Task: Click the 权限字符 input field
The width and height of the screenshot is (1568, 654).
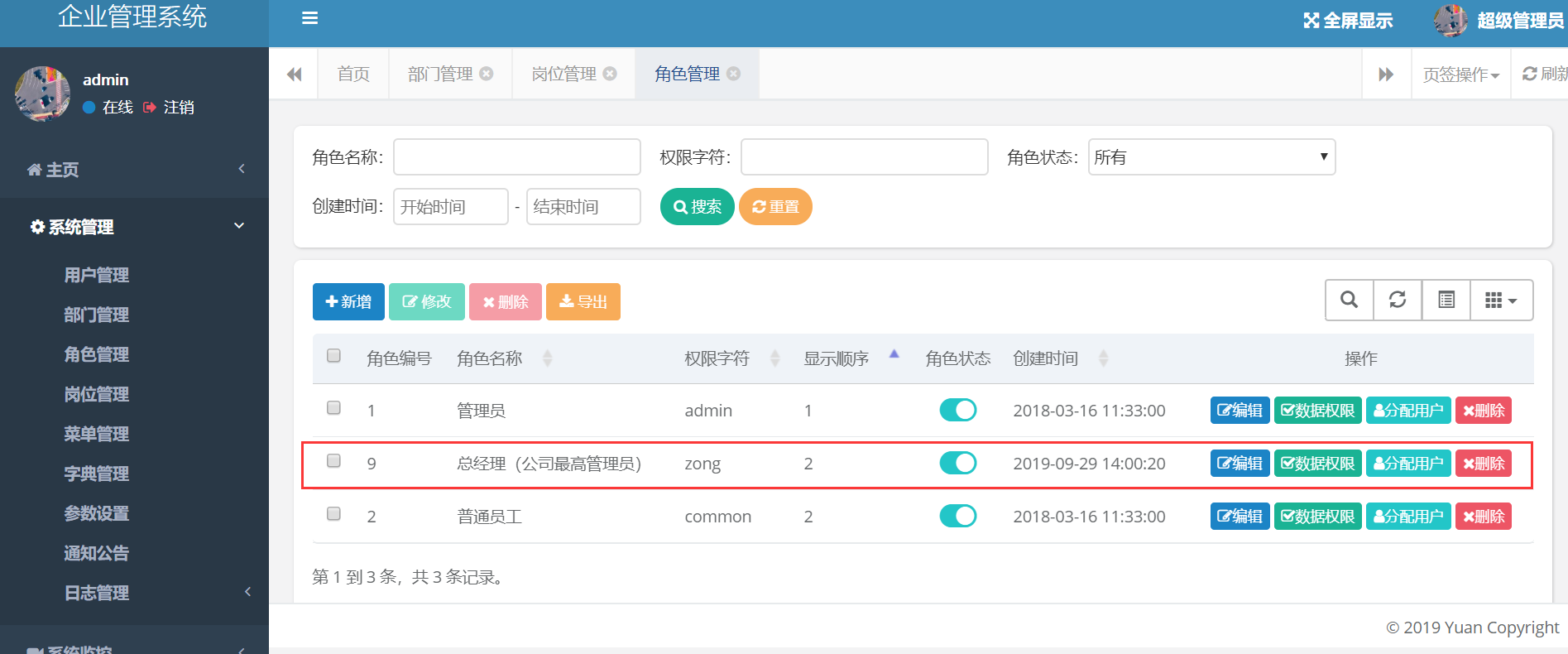Action: 865,156
